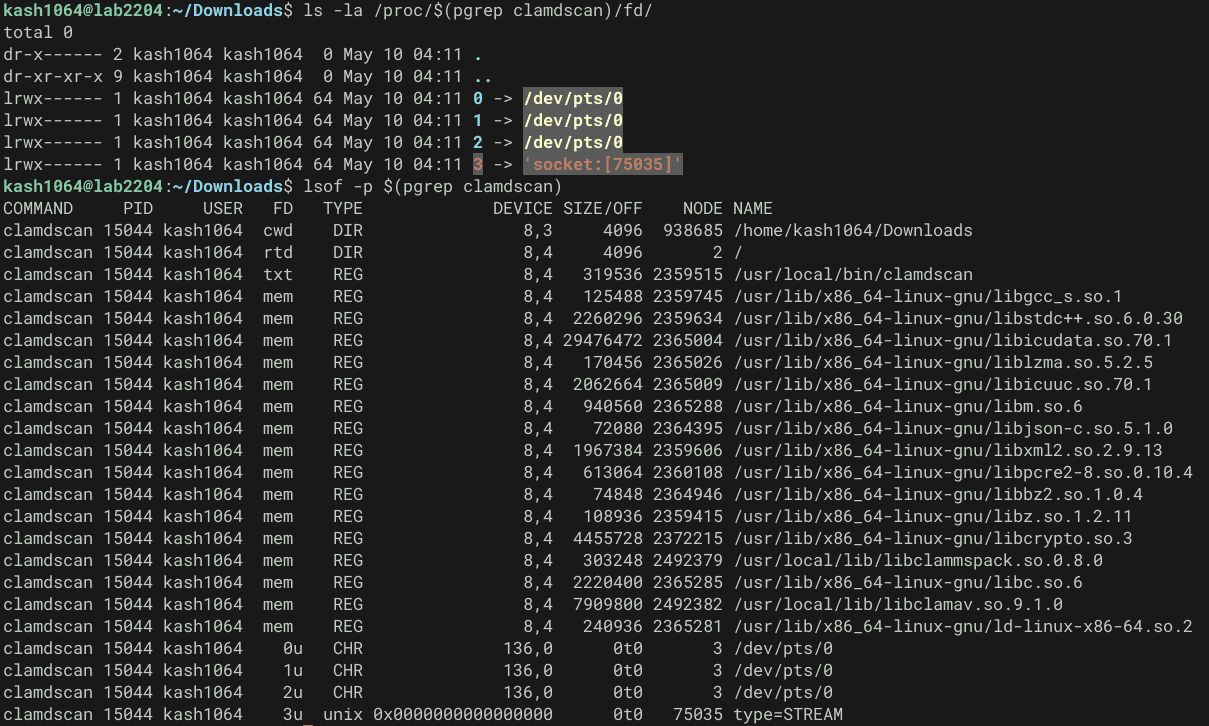Select the /usr/local/bin/clamdscan path
This screenshot has height=726, width=1209.
coord(853,274)
